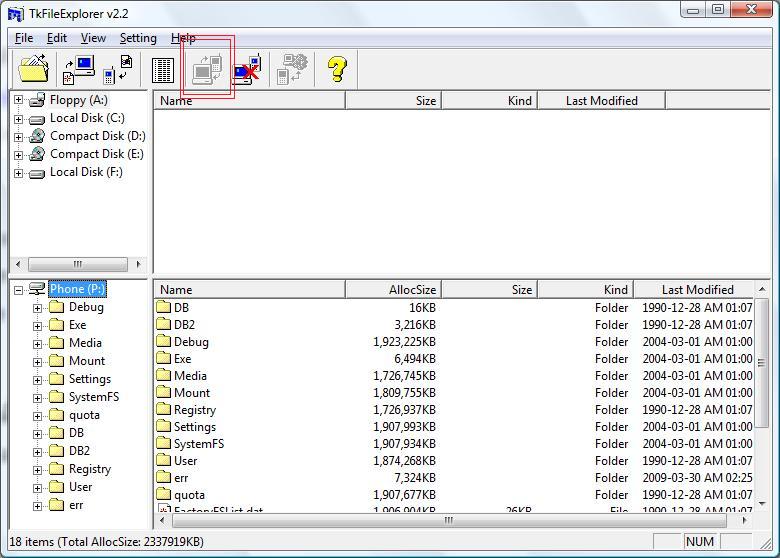Open the View menu
The width and height of the screenshot is (780, 558).
[93, 38]
